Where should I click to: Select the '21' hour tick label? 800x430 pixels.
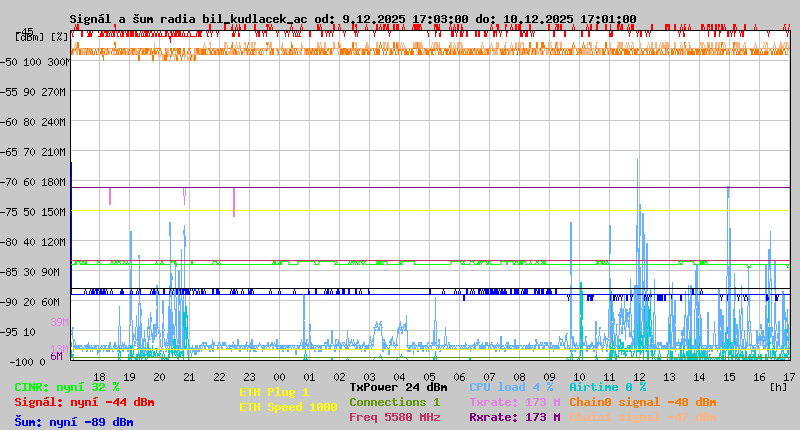pyautogui.click(x=189, y=377)
